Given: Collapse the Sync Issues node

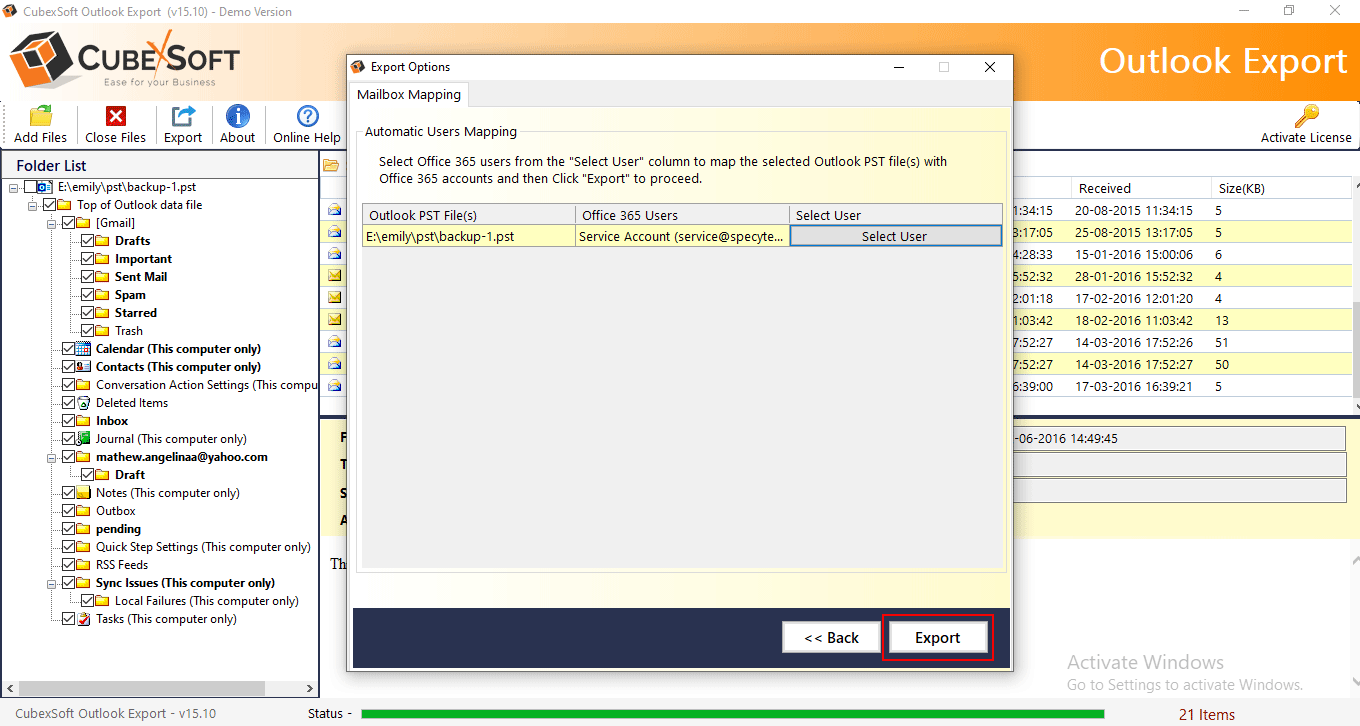Looking at the screenshot, I should 52,583.
